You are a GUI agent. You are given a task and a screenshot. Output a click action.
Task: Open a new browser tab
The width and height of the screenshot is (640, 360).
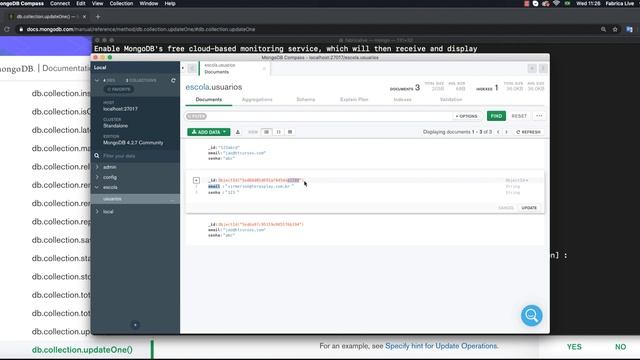98,17
